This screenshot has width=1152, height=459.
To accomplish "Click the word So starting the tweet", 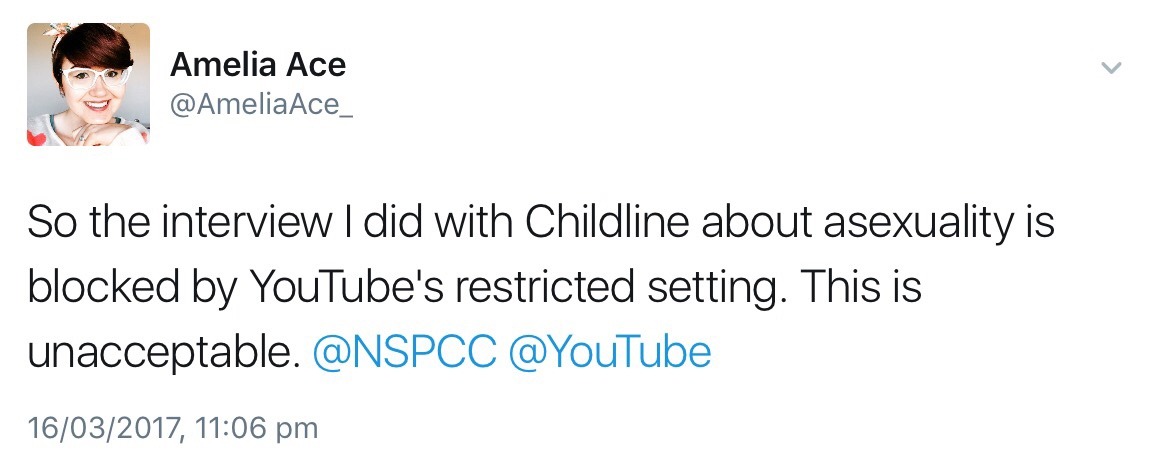I will click(50, 222).
